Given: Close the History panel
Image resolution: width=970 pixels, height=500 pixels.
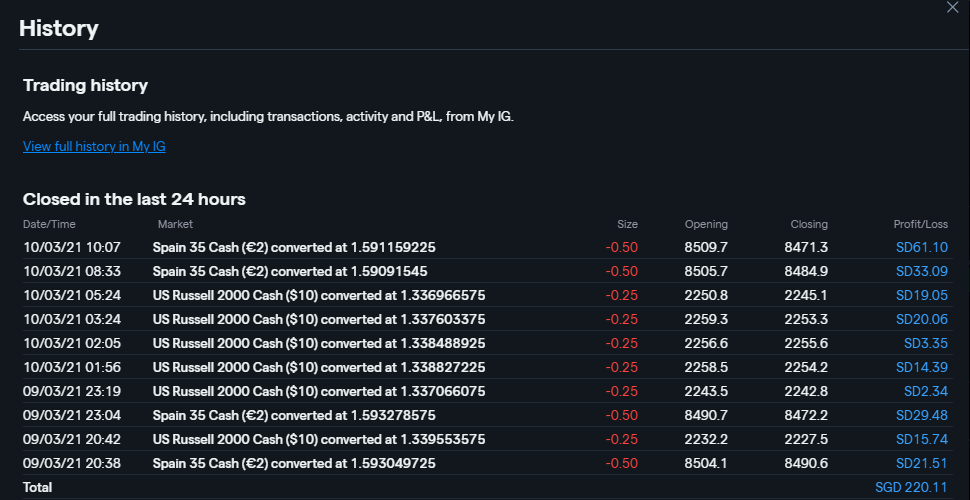Looking at the screenshot, I should 952,7.
